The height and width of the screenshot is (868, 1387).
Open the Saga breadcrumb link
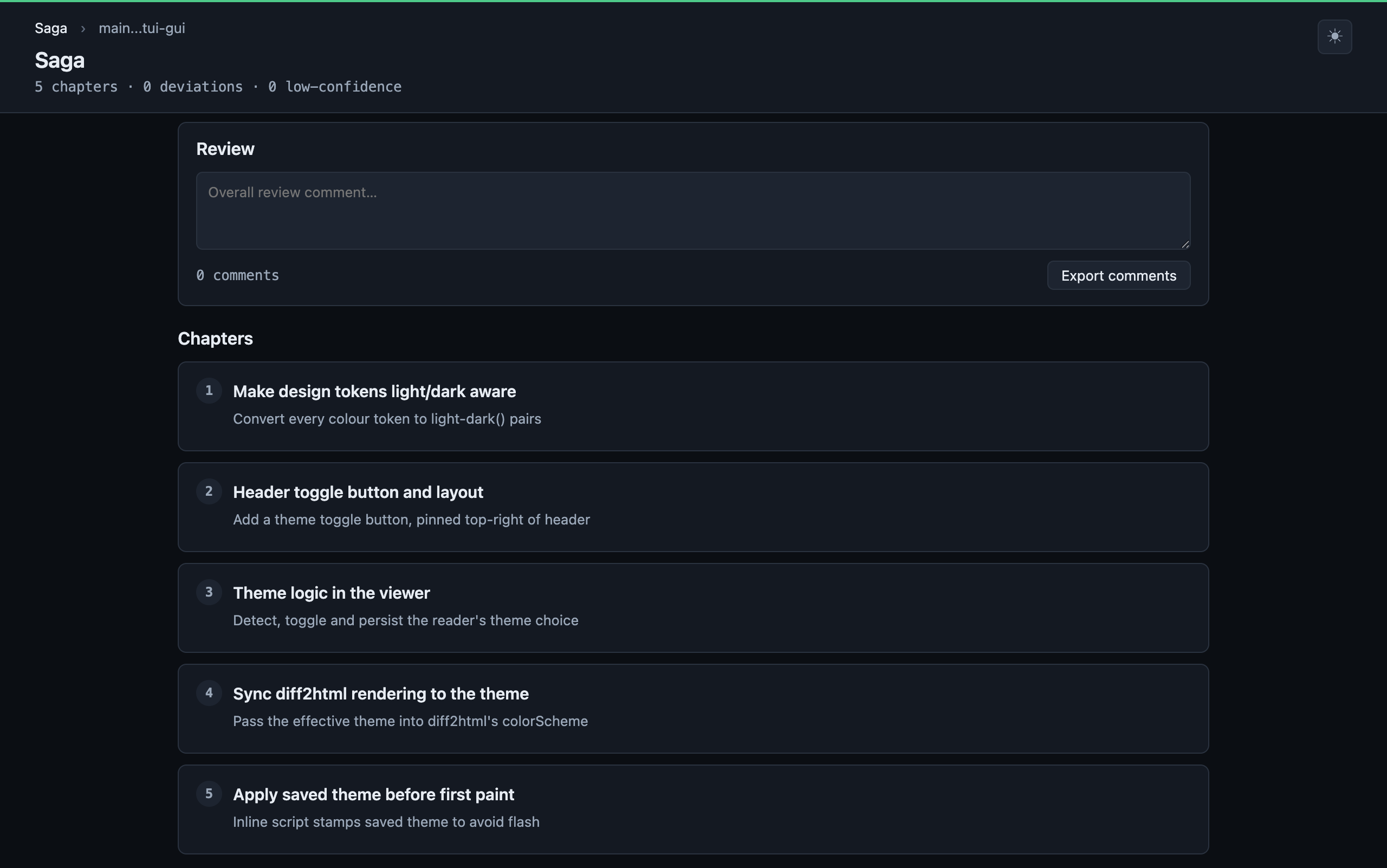[x=50, y=28]
